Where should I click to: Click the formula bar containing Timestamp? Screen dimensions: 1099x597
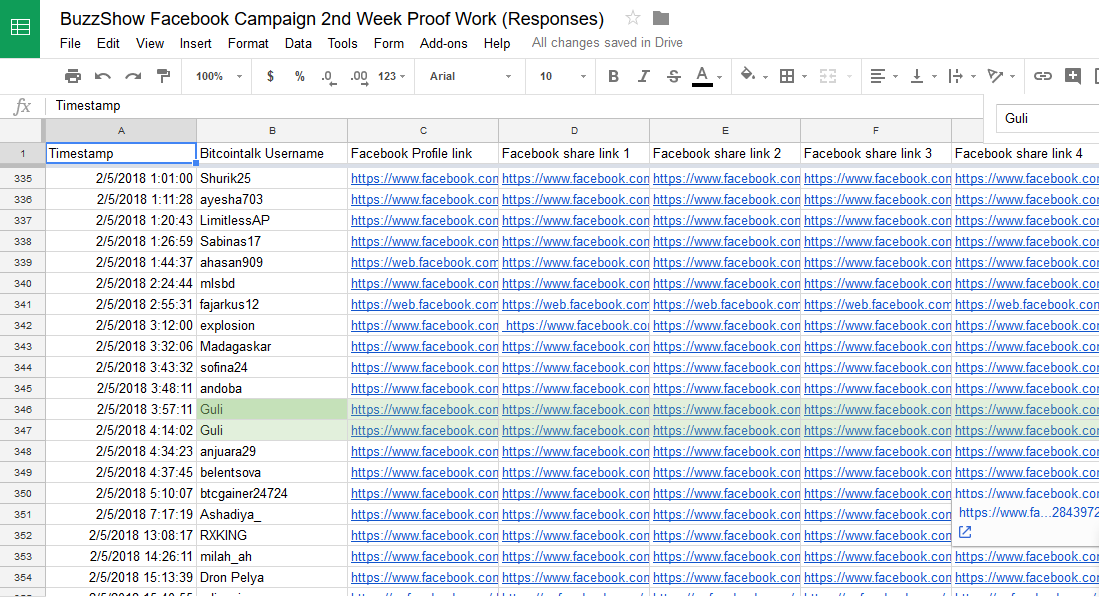515,106
